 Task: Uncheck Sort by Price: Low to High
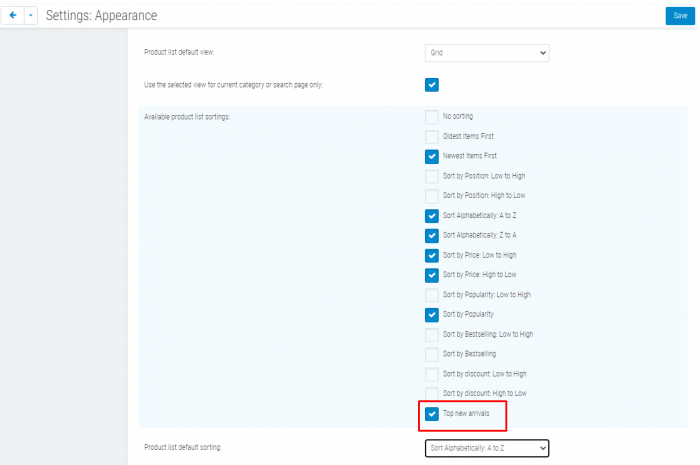click(432, 255)
